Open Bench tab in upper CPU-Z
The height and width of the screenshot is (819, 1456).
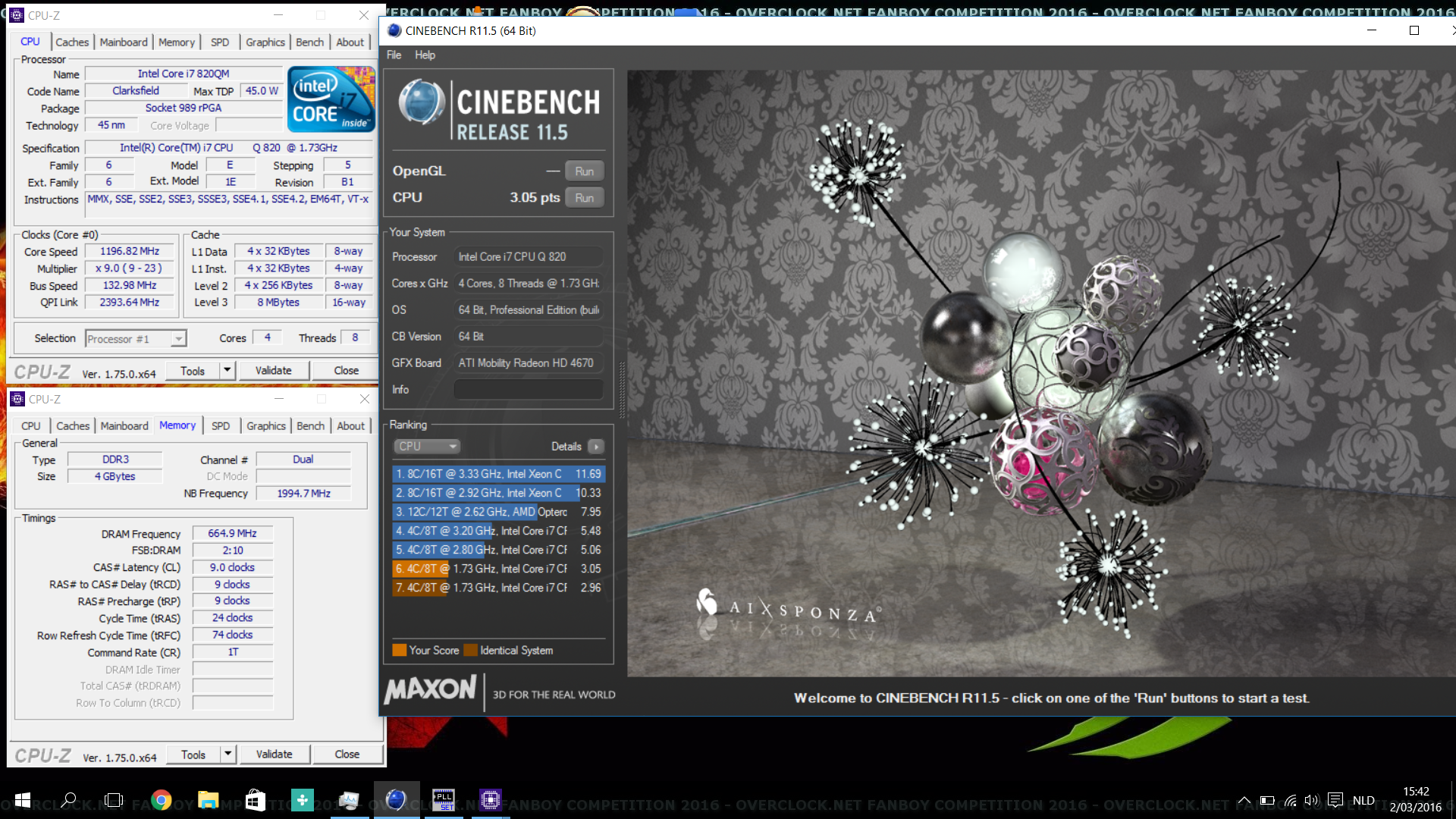pyautogui.click(x=309, y=42)
